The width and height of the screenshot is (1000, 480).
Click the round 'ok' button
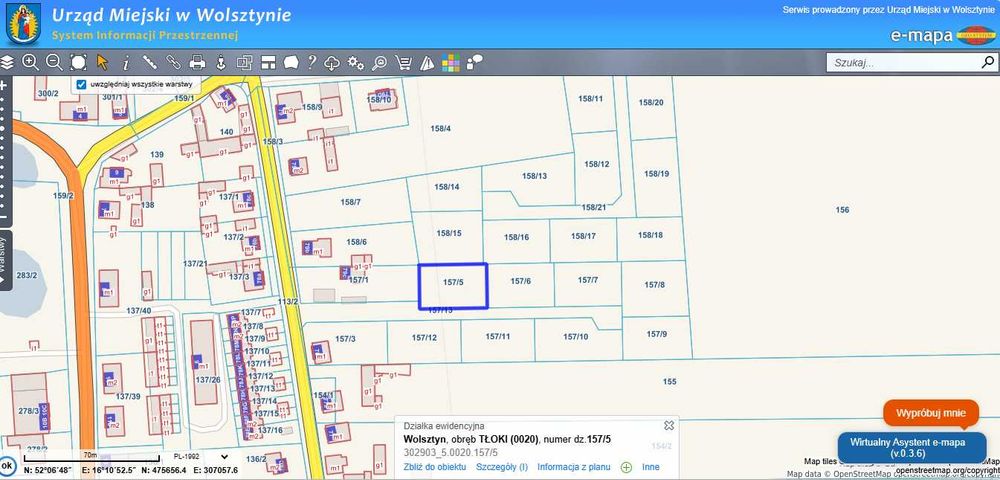click(6, 465)
